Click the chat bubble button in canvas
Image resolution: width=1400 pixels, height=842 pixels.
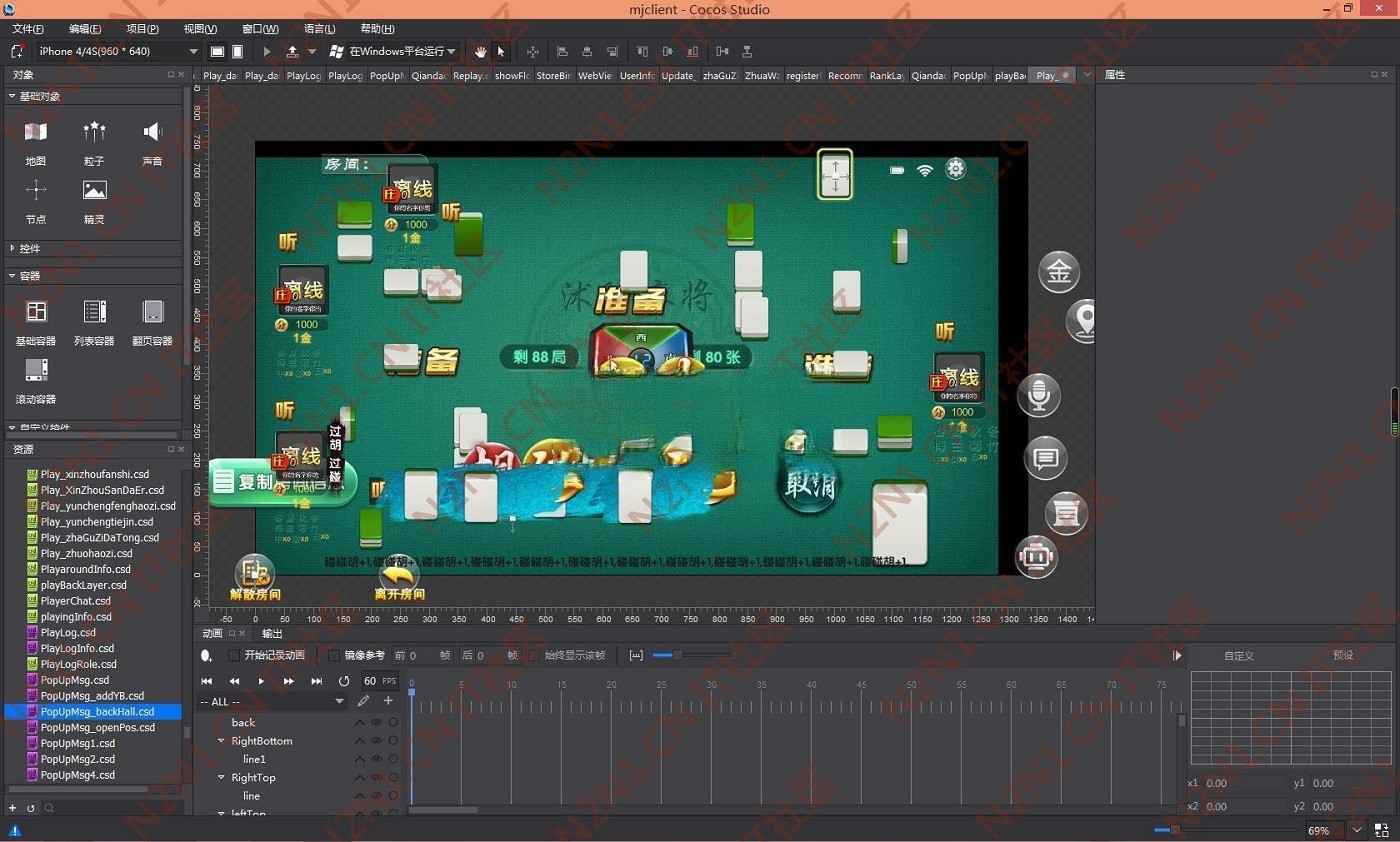1046,458
